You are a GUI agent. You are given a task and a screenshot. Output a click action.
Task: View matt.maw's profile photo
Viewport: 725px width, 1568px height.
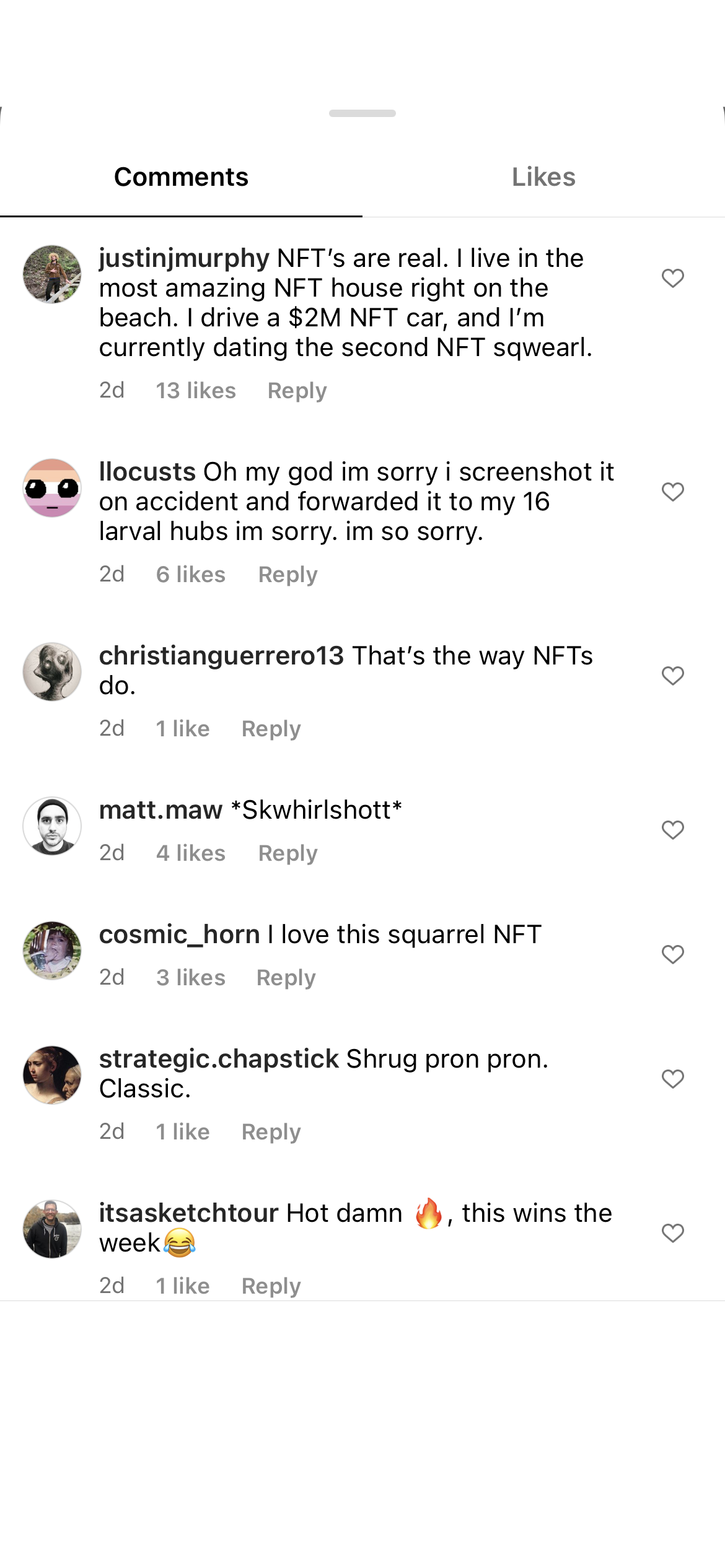click(52, 826)
